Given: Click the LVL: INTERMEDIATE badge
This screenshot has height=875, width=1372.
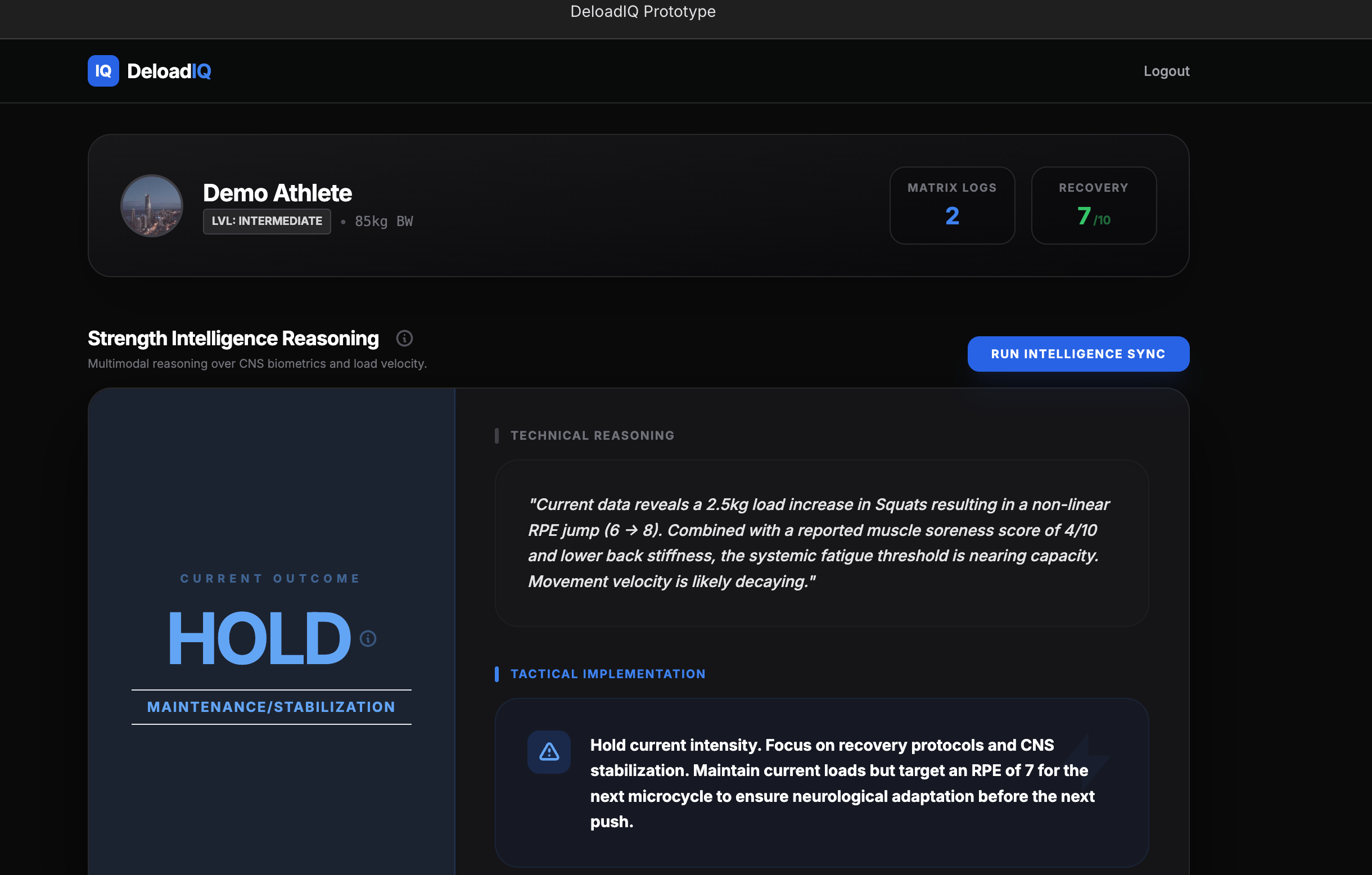Looking at the screenshot, I should tap(267, 221).
